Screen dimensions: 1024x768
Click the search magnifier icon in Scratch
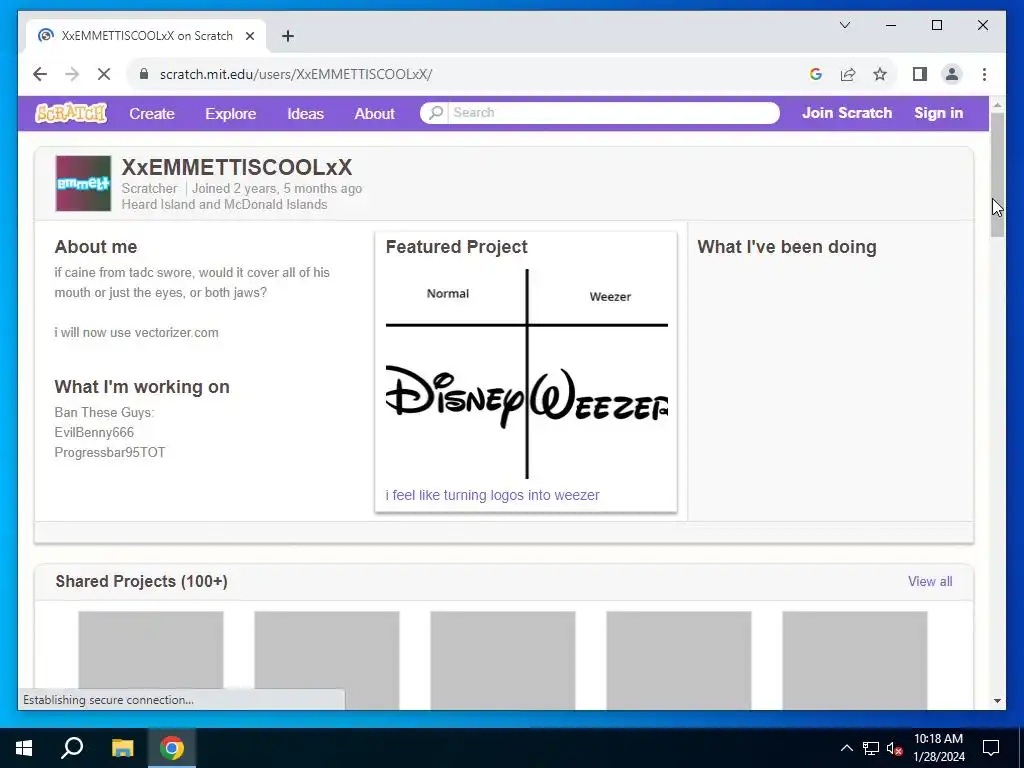(x=436, y=112)
